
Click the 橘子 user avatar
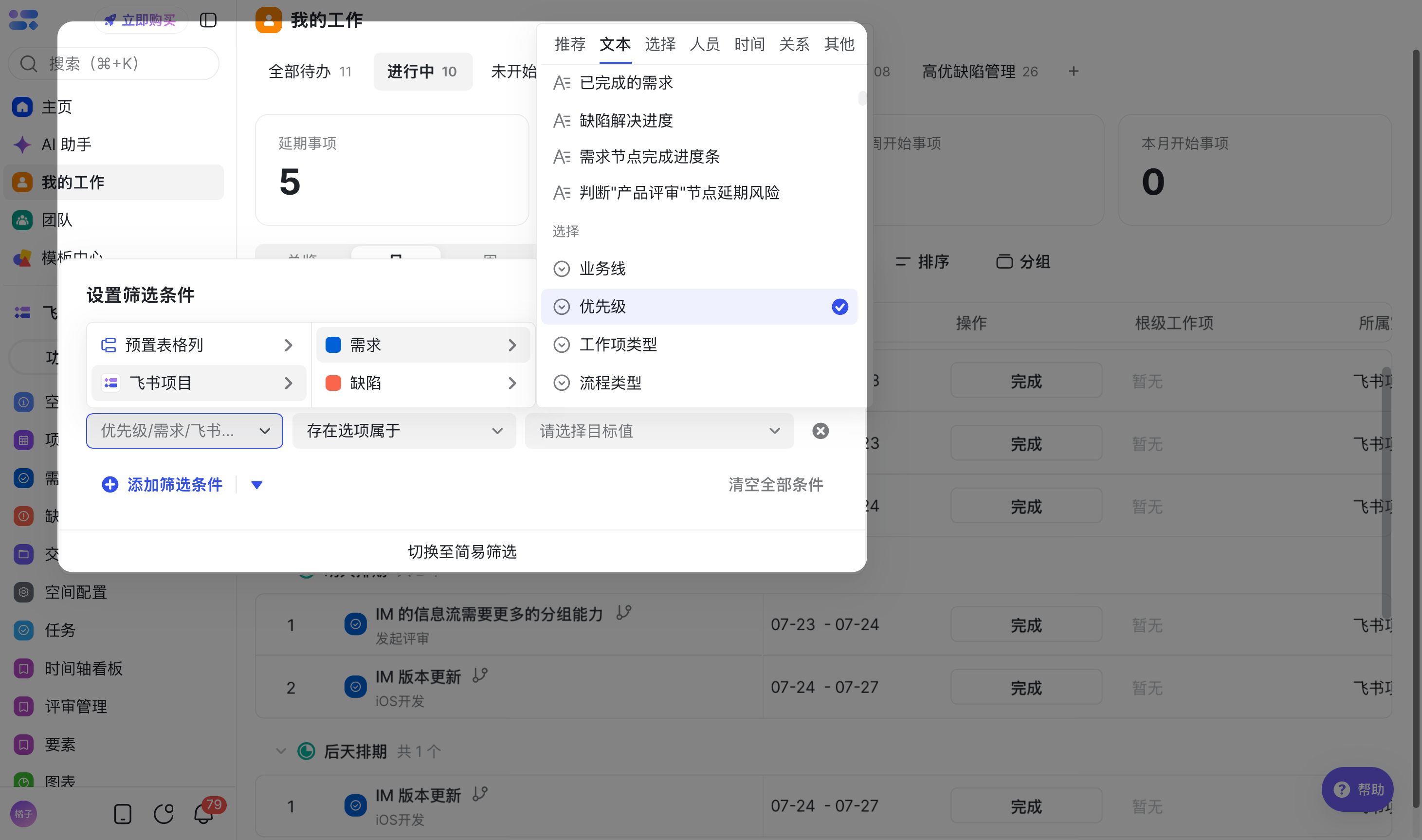pos(23,814)
